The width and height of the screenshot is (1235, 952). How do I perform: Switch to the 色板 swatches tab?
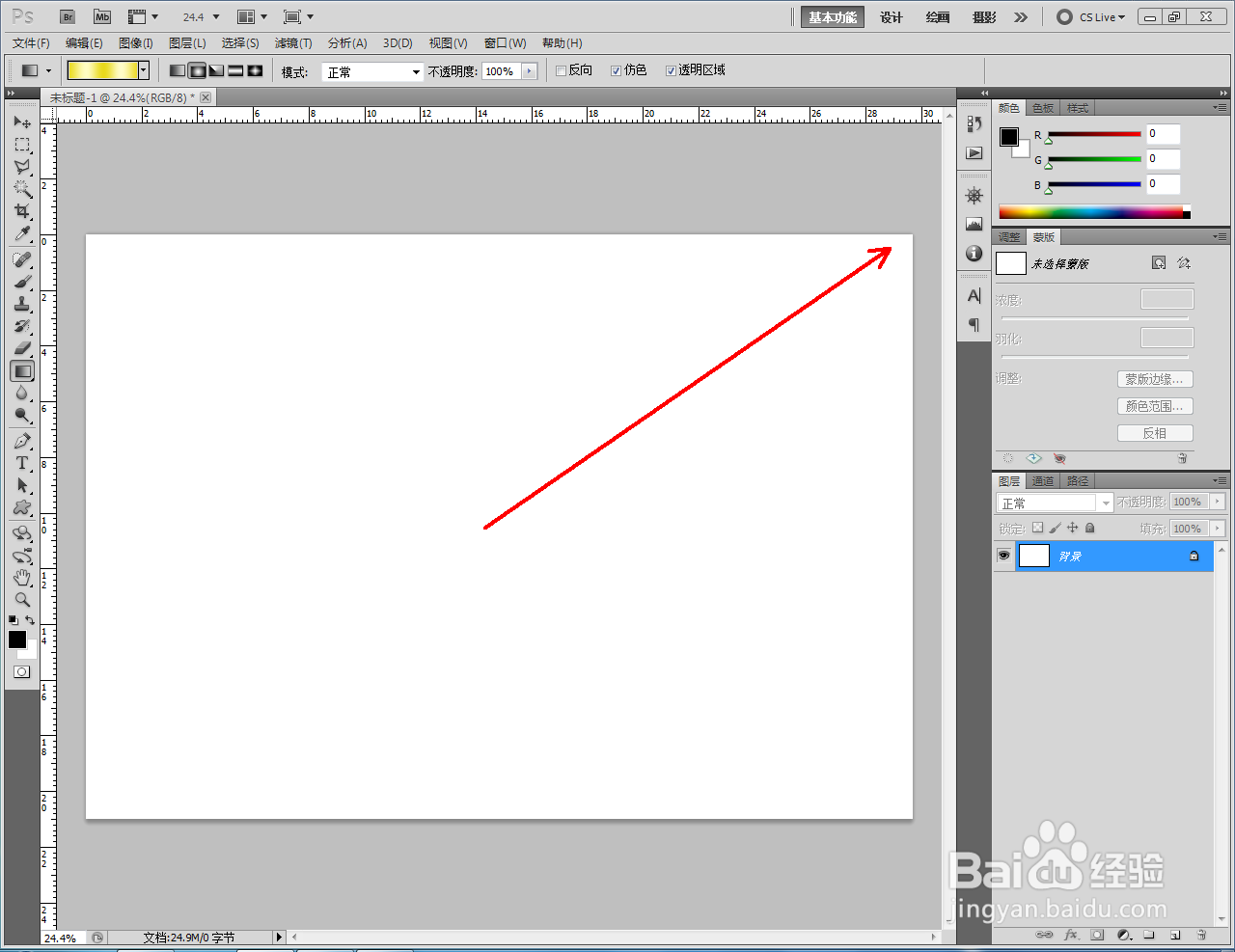1043,108
